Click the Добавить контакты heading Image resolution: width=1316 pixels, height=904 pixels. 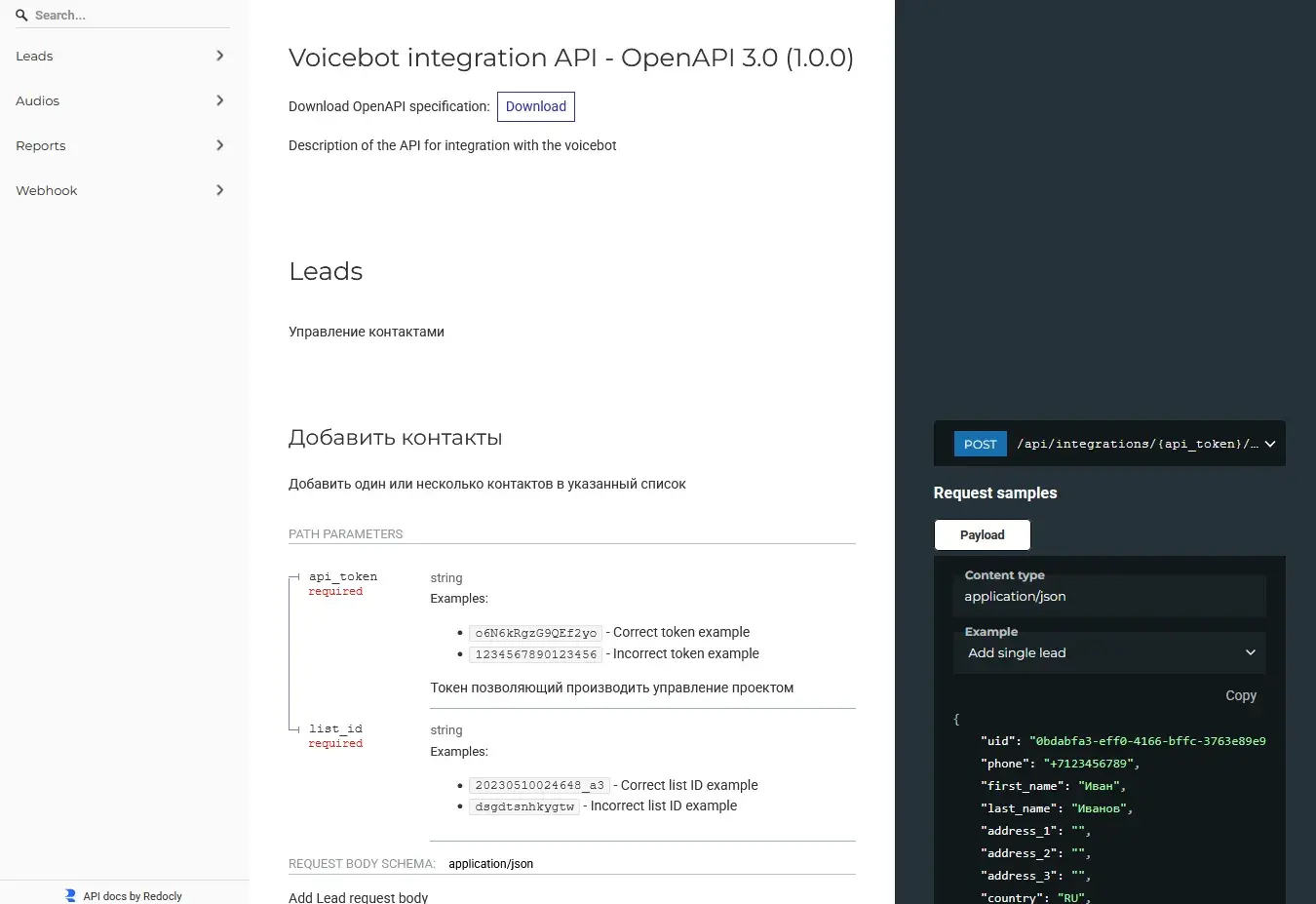click(x=396, y=438)
